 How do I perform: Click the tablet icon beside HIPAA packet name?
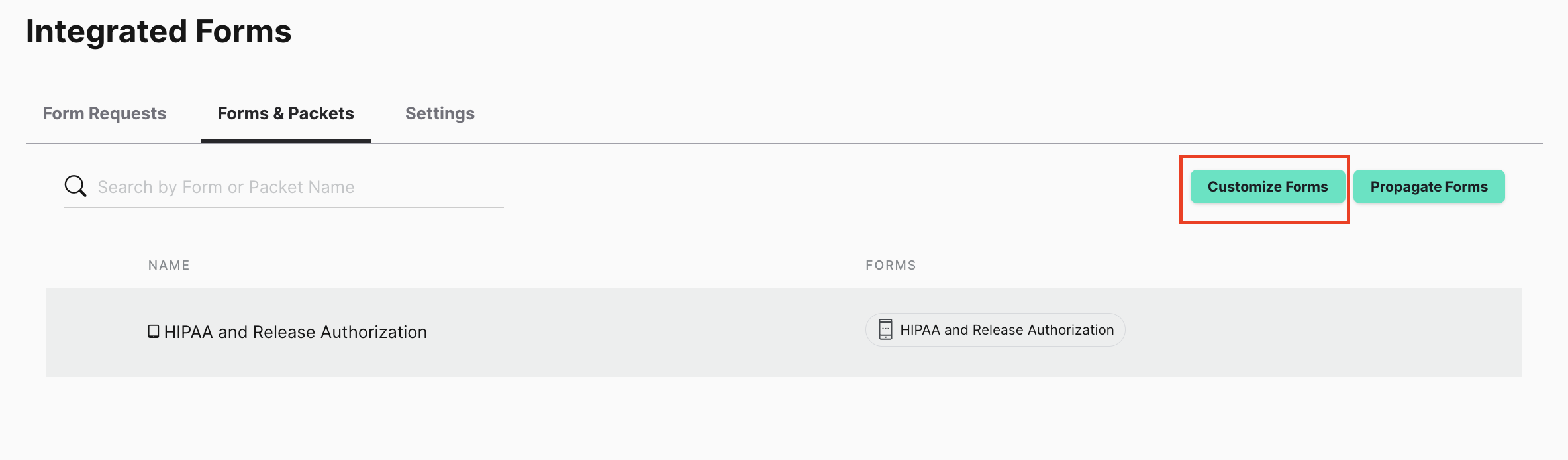(153, 331)
